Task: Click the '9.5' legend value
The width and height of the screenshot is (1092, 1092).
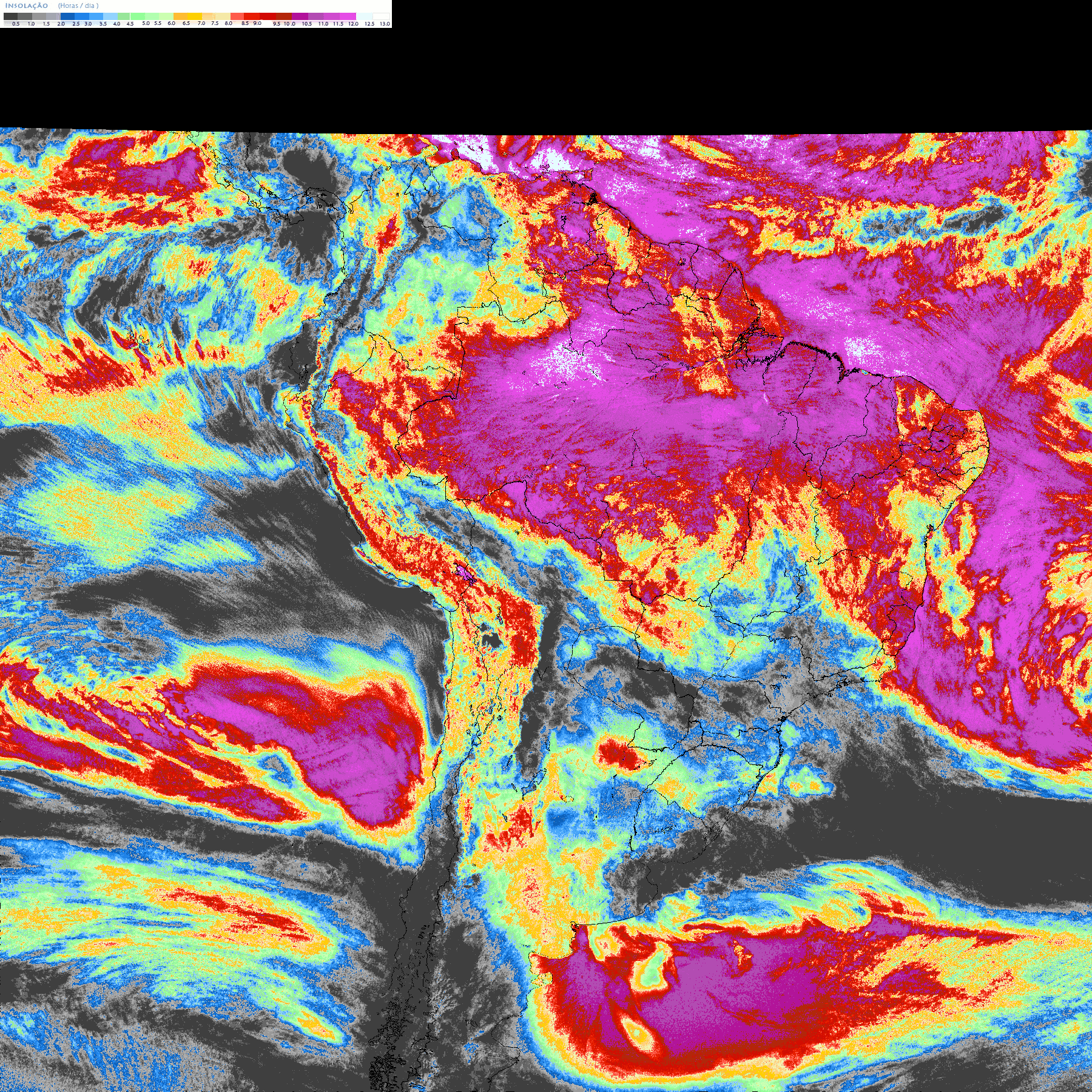Action: click(x=277, y=24)
